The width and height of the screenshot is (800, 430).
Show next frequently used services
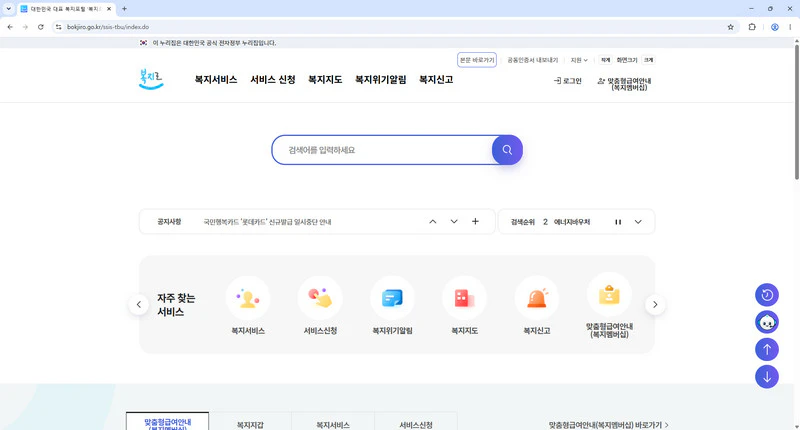click(655, 305)
